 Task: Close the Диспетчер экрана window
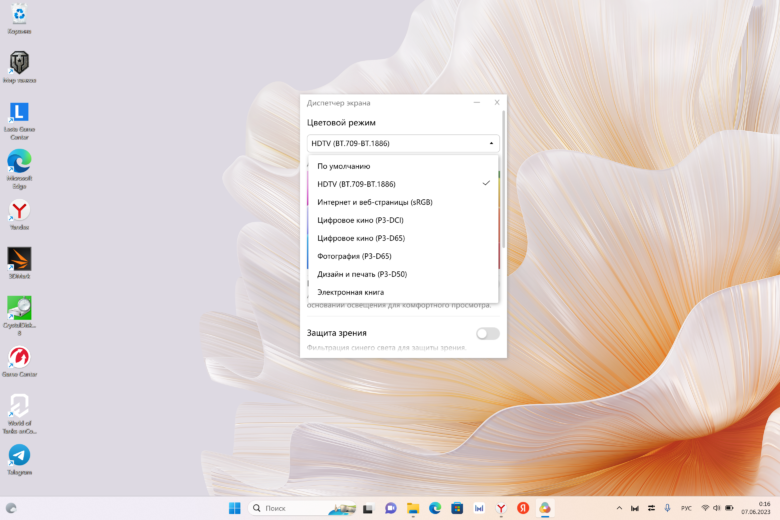(x=496, y=103)
